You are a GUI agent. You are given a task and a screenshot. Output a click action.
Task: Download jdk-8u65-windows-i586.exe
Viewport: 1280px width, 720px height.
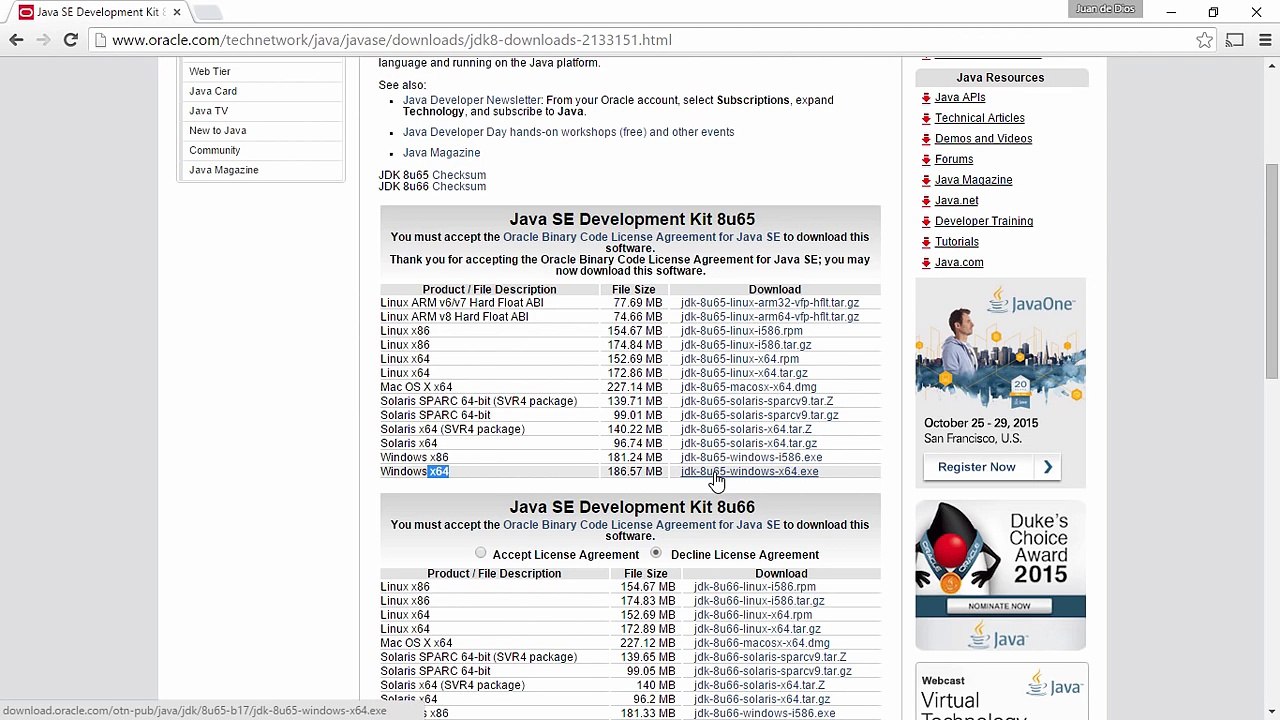[x=752, y=457]
